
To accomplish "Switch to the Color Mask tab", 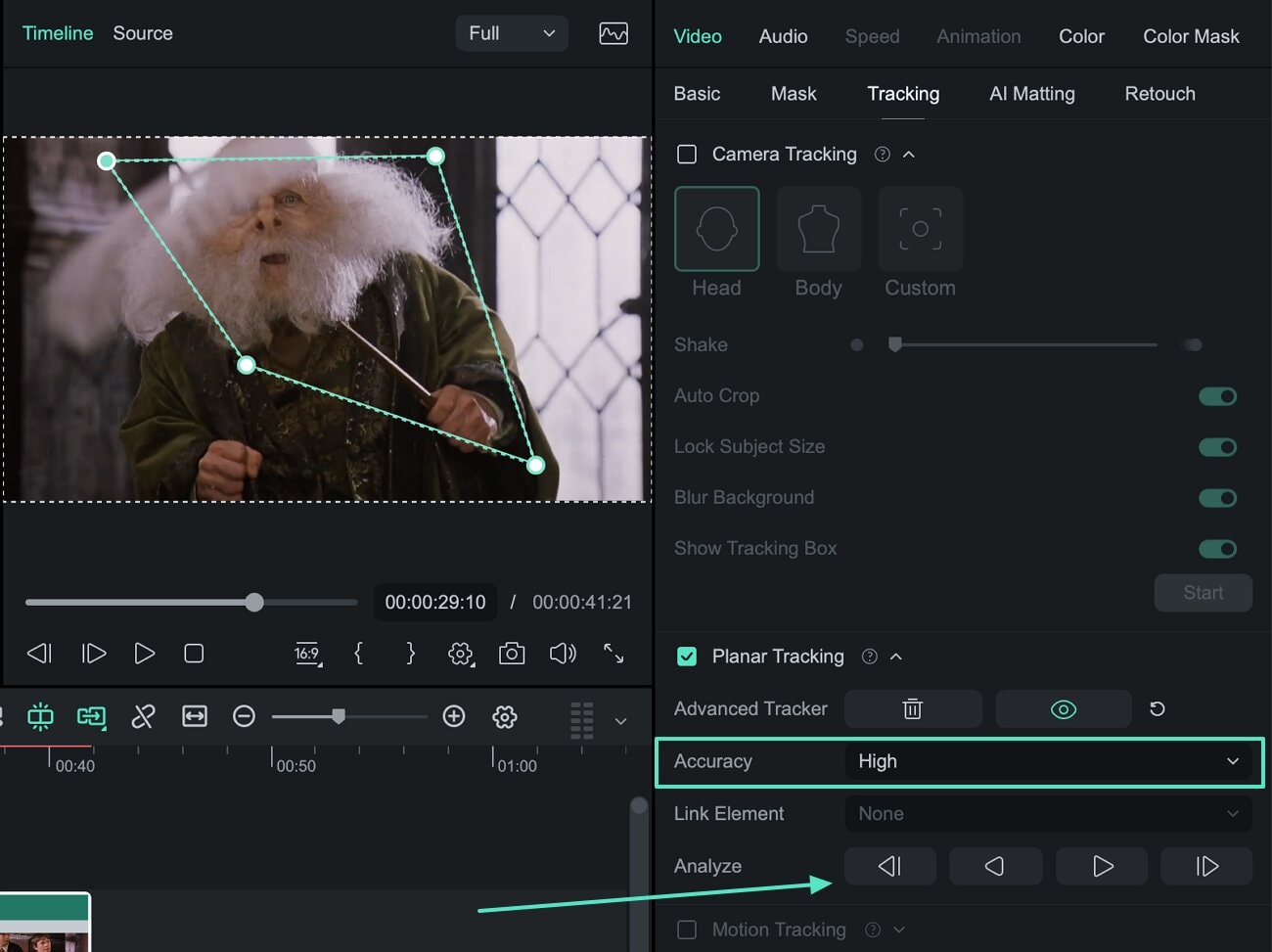I will [x=1191, y=36].
